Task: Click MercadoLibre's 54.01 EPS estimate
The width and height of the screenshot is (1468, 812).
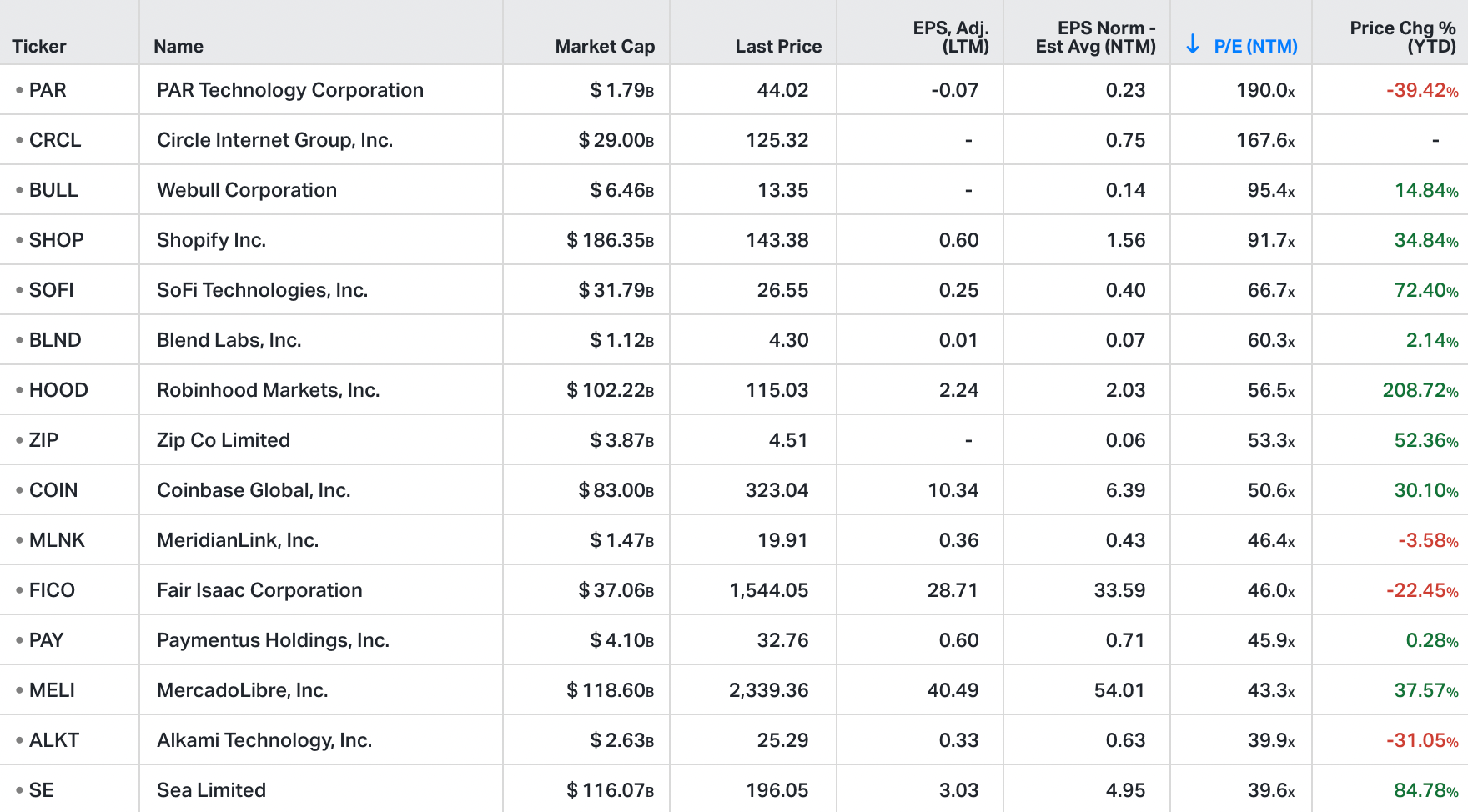Action: coord(1120,690)
